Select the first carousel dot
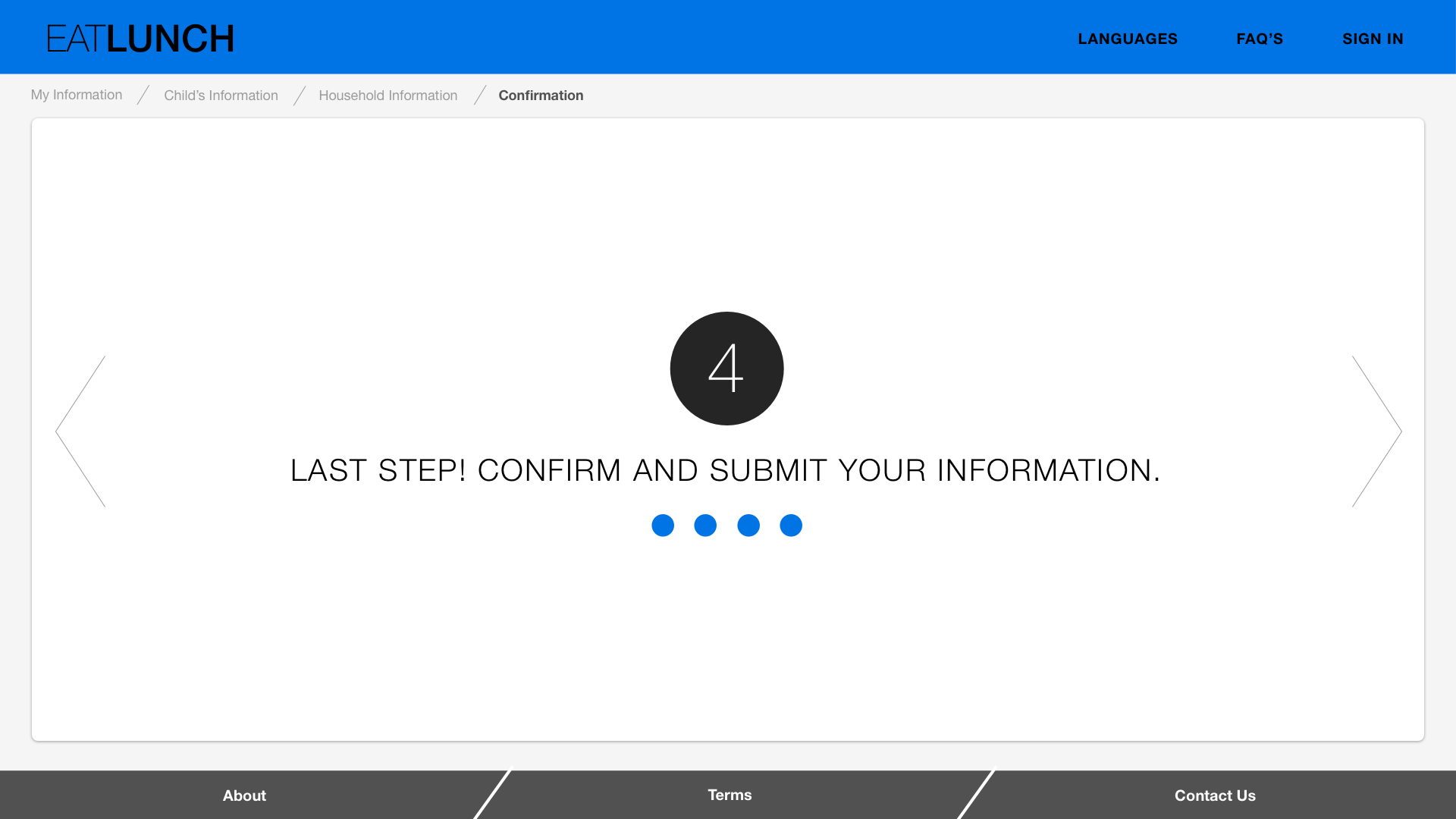 pyautogui.click(x=663, y=526)
